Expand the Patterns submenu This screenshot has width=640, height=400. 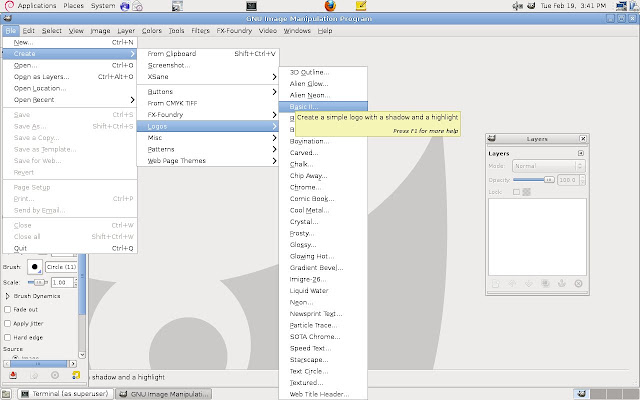(x=208, y=149)
